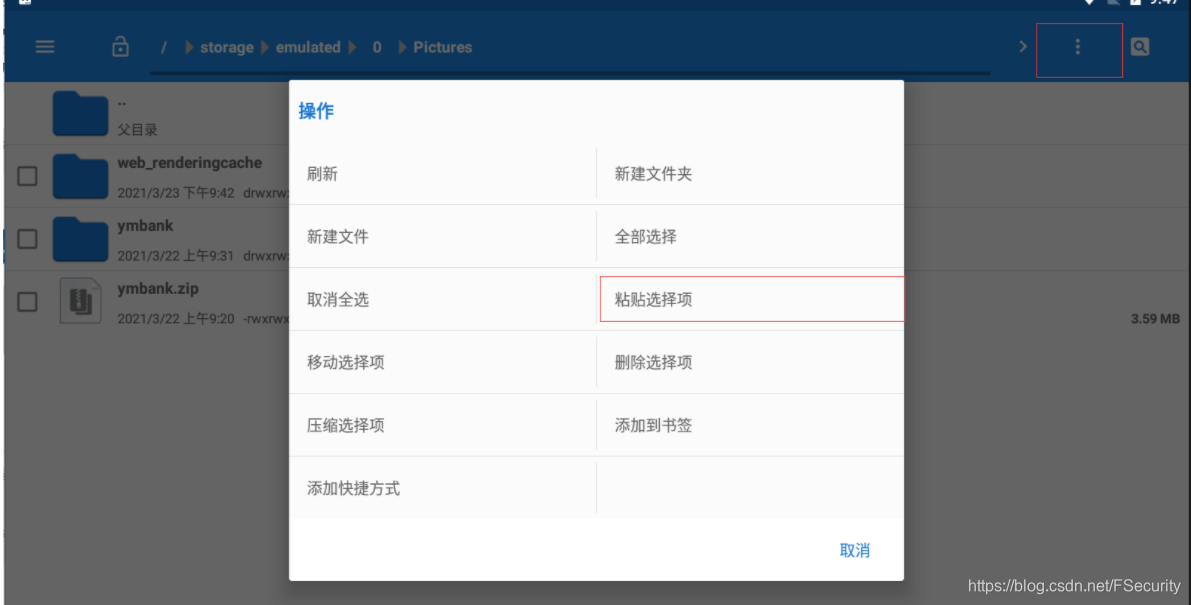The image size is (1191, 605).
Task: Choose 新建文件 in the operations dialog
Action: [x=443, y=237]
